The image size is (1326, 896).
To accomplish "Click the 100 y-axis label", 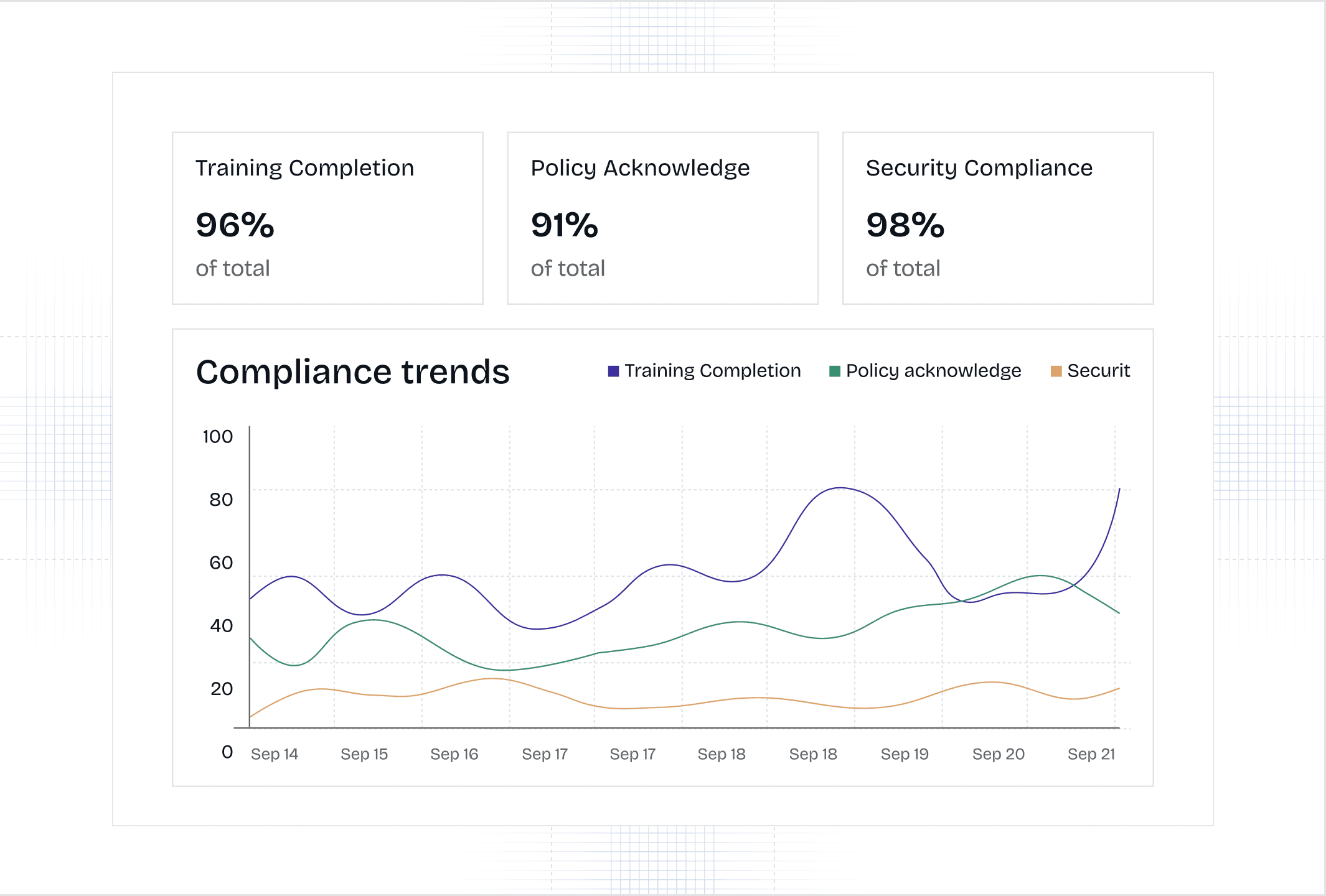I will click(217, 437).
